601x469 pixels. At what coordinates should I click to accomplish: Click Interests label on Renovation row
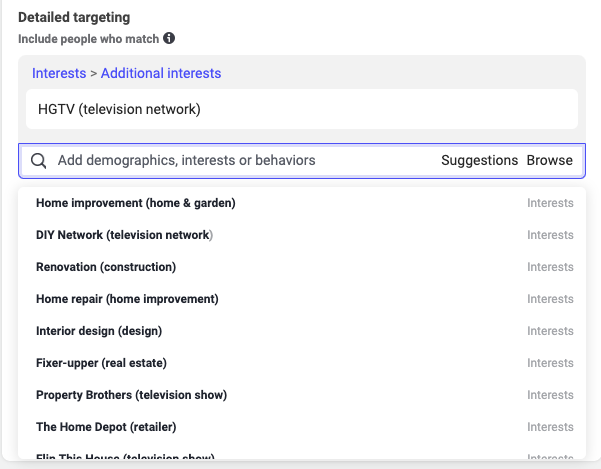pyautogui.click(x=550, y=267)
